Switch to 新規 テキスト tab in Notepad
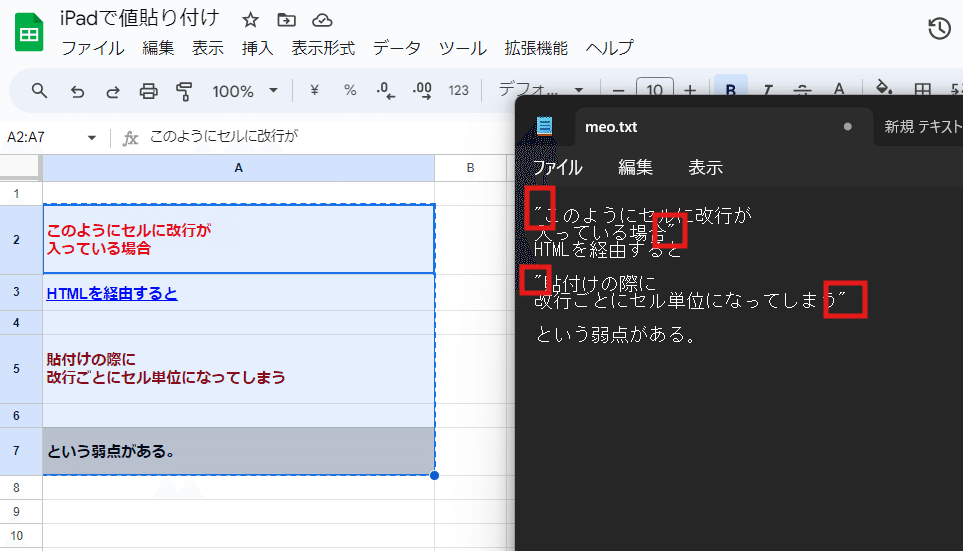Image resolution: width=963 pixels, height=551 pixels. [x=921, y=127]
